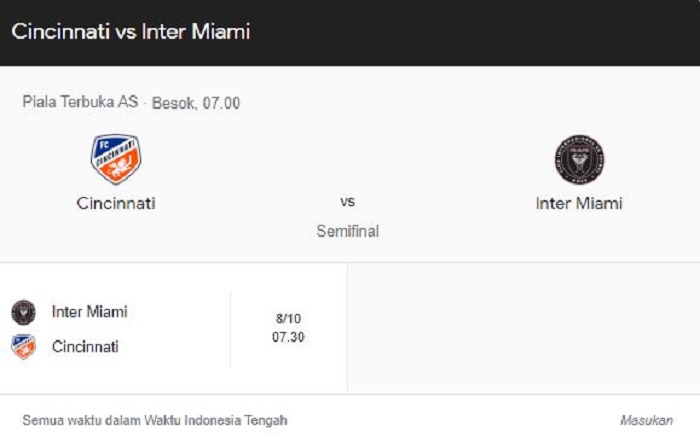Click the large Inter Miami crest logo

coord(579,160)
